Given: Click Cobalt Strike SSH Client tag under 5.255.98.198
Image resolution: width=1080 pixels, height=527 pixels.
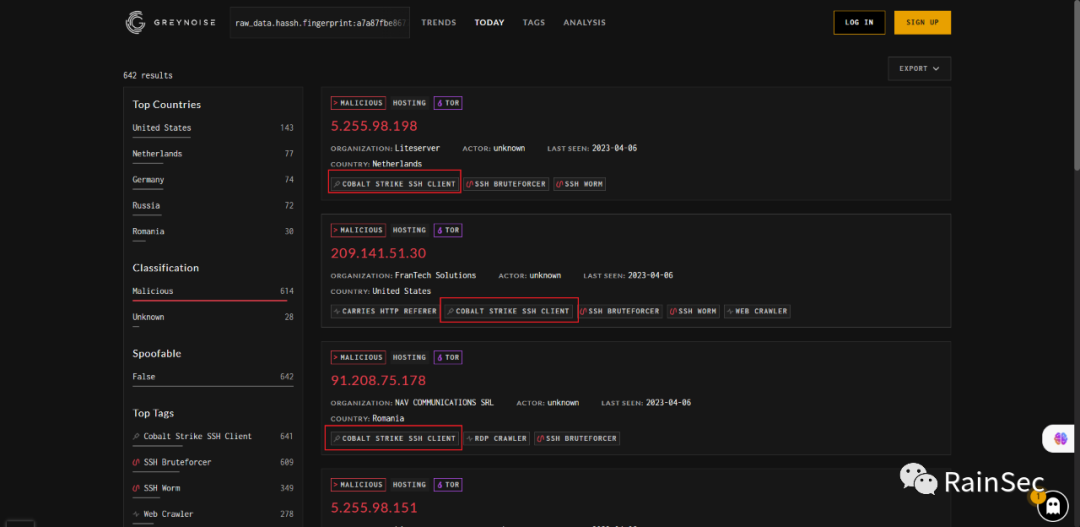Looking at the screenshot, I should tap(395, 184).
